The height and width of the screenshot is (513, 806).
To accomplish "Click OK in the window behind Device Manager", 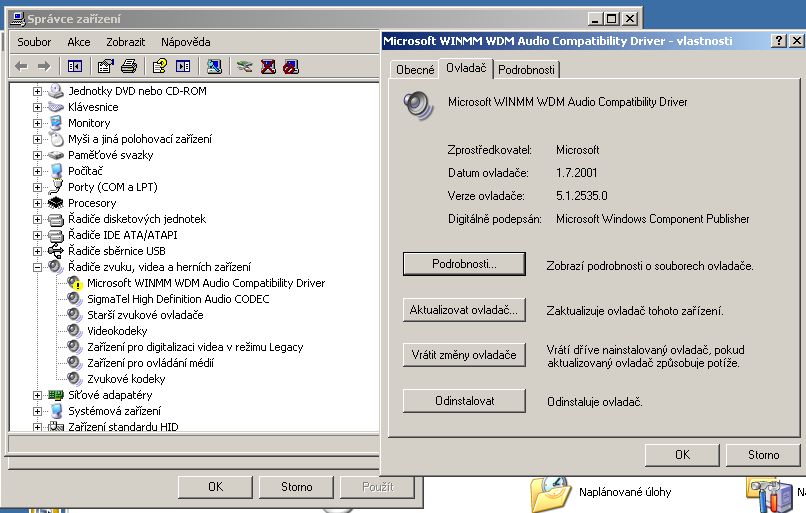I will (215, 487).
